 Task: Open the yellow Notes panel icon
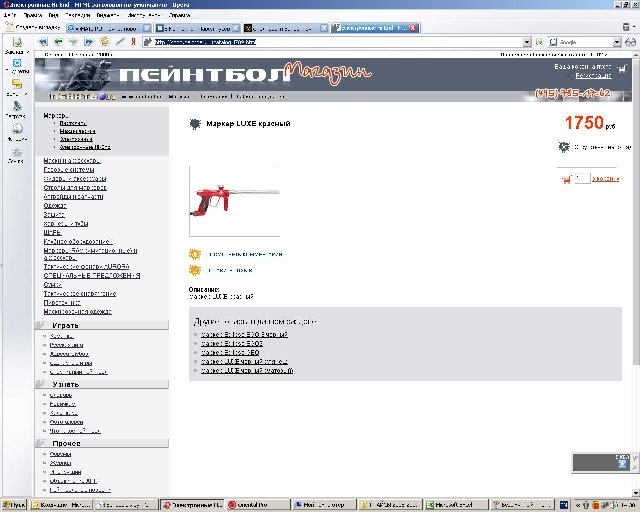(17, 84)
